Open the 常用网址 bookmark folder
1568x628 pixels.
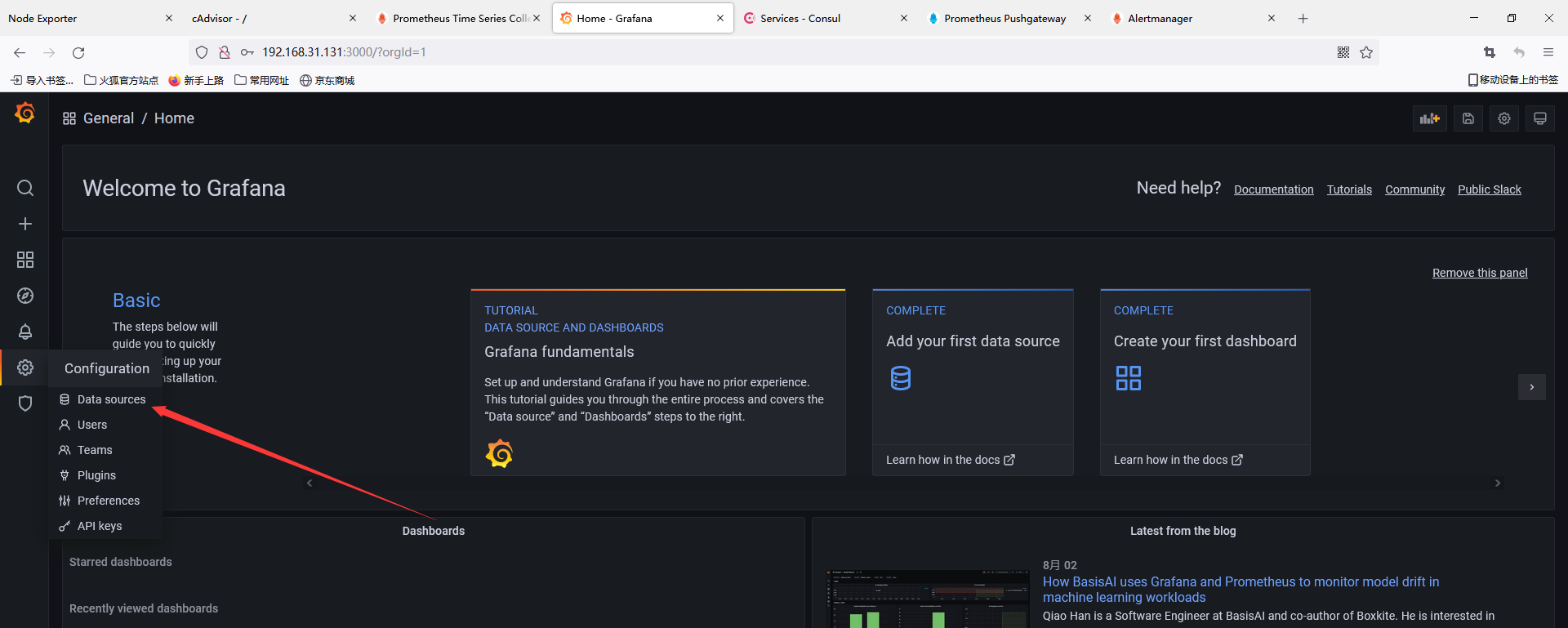tap(261, 80)
